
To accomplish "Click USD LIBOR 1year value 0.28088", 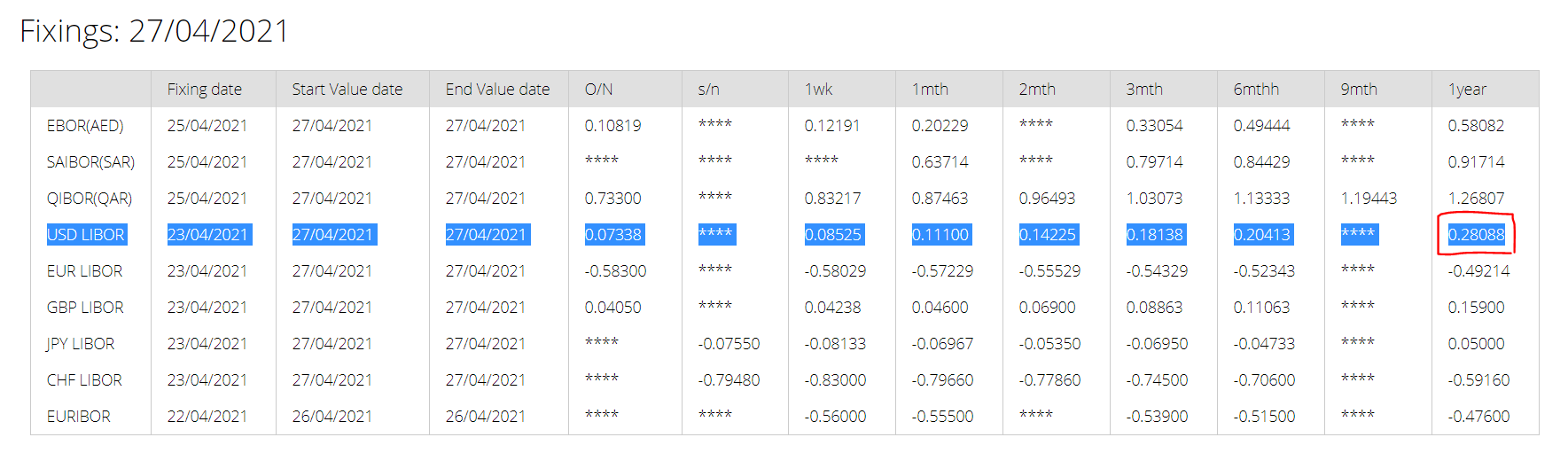I will pos(1476,235).
